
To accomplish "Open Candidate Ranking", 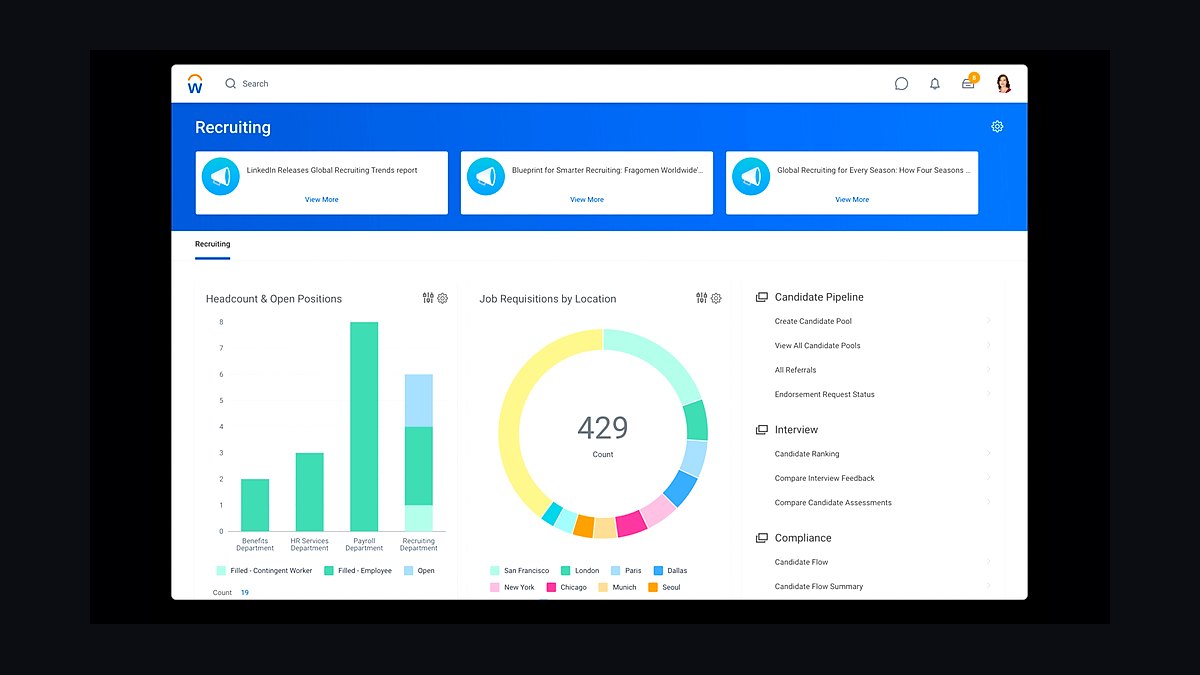I will click(x=807, y=454).
